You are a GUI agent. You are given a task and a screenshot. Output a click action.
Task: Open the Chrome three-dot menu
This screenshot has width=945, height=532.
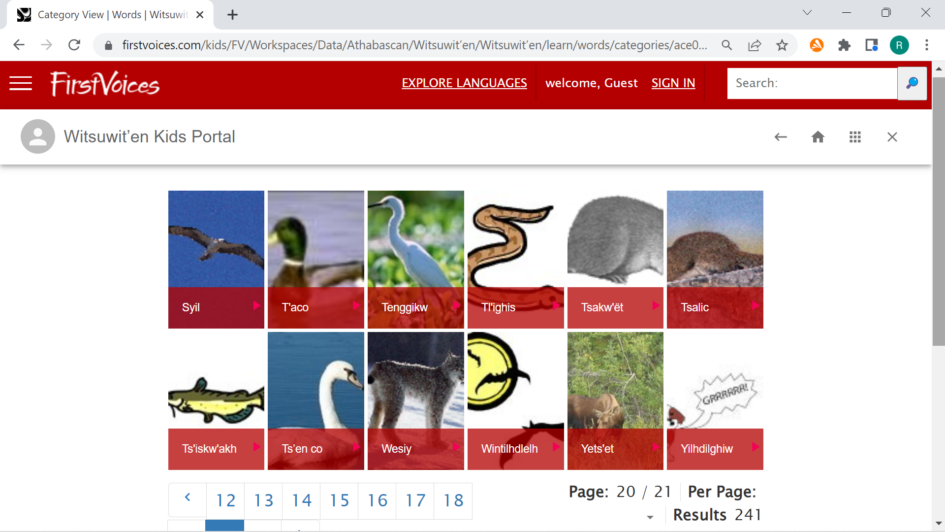(927, 45)
